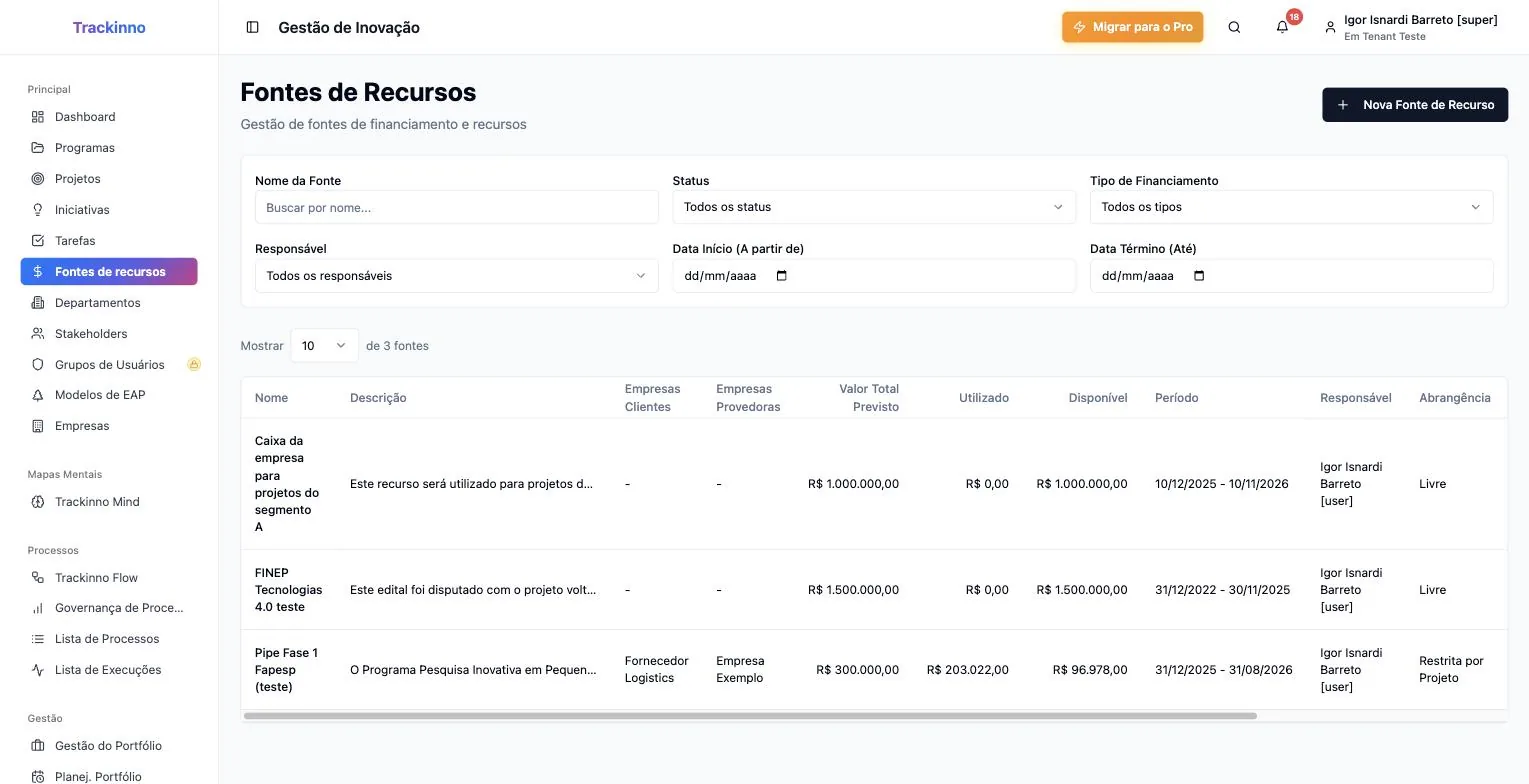Click the Stakeholders people icon

[x=38, y=334]
